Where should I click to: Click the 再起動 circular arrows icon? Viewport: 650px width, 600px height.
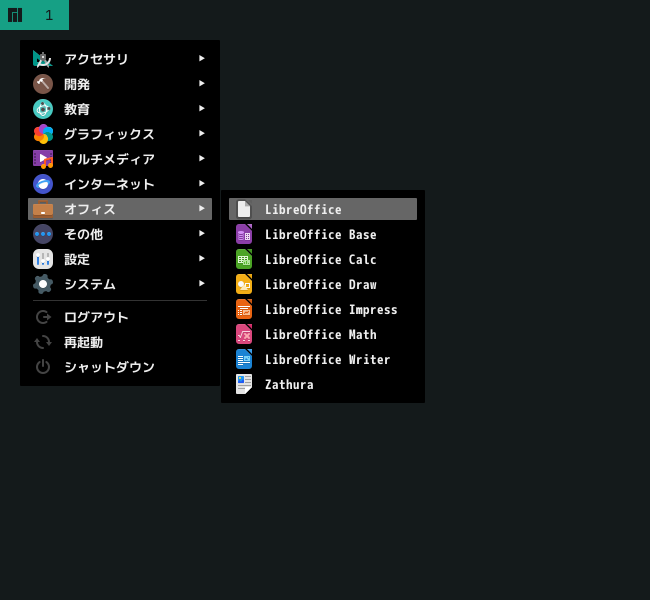click(43, 342)
